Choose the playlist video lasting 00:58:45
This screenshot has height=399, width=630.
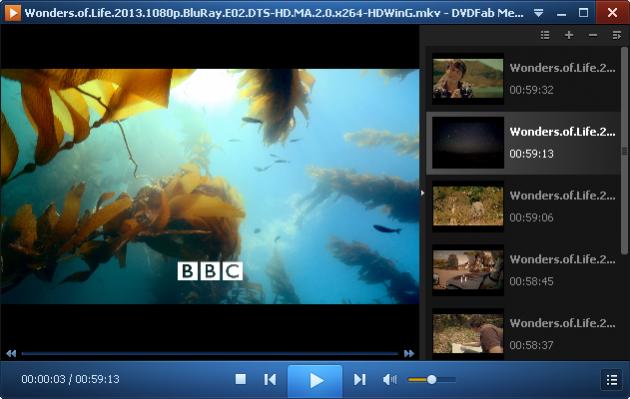pyautogui.click(x=524, y=270)
